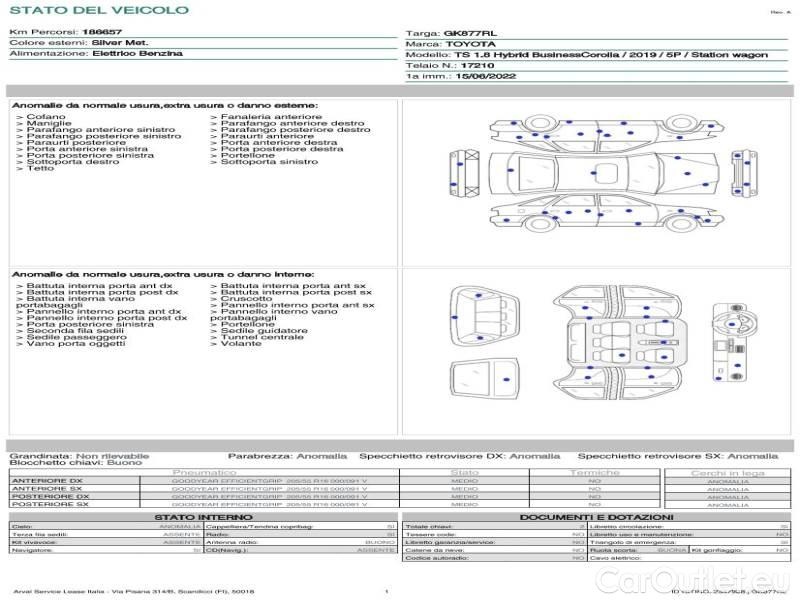Click the trunk interior diagram
Image resolution: width=800 pixels, height=600 pixels.
tap(484, 316)
